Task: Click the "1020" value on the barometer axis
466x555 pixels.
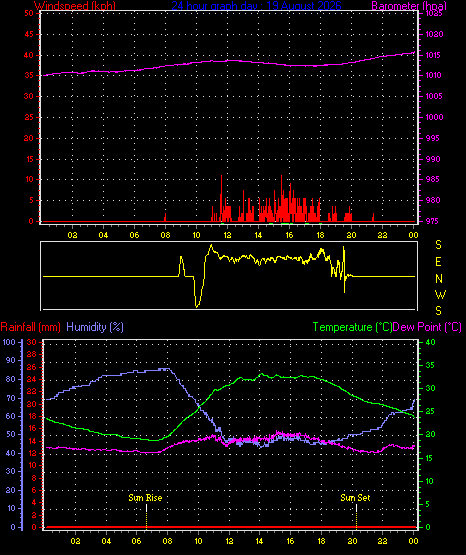Action: click(434, 34)
